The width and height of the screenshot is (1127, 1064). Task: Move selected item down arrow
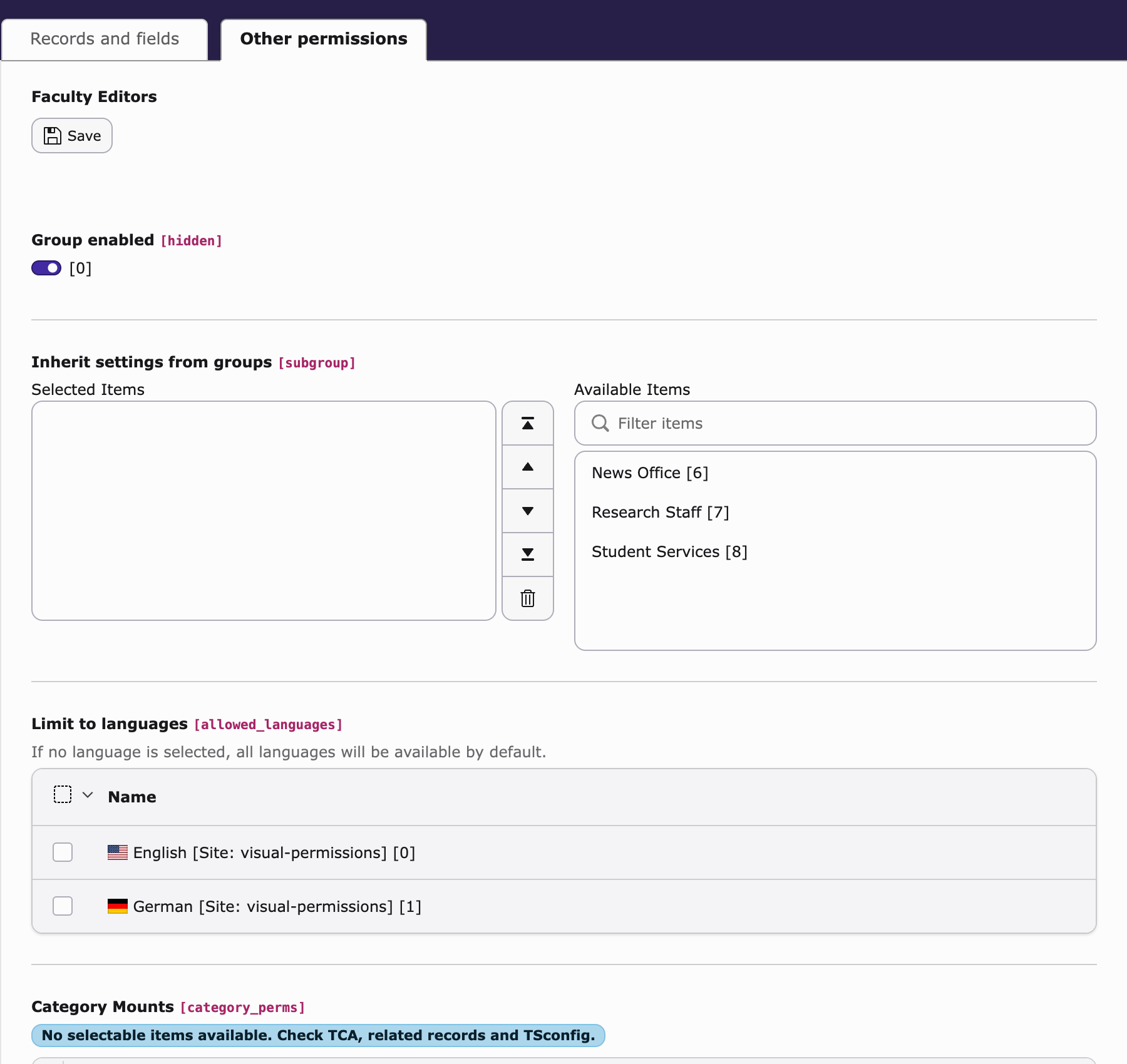pyautogui.click(x=528, y=511)
